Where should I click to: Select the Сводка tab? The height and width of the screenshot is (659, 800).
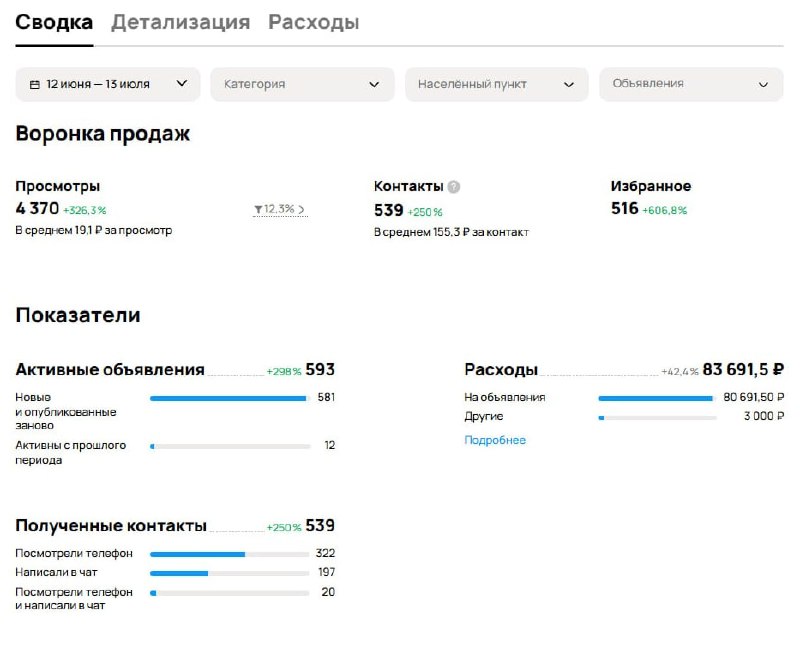[54, 22]
